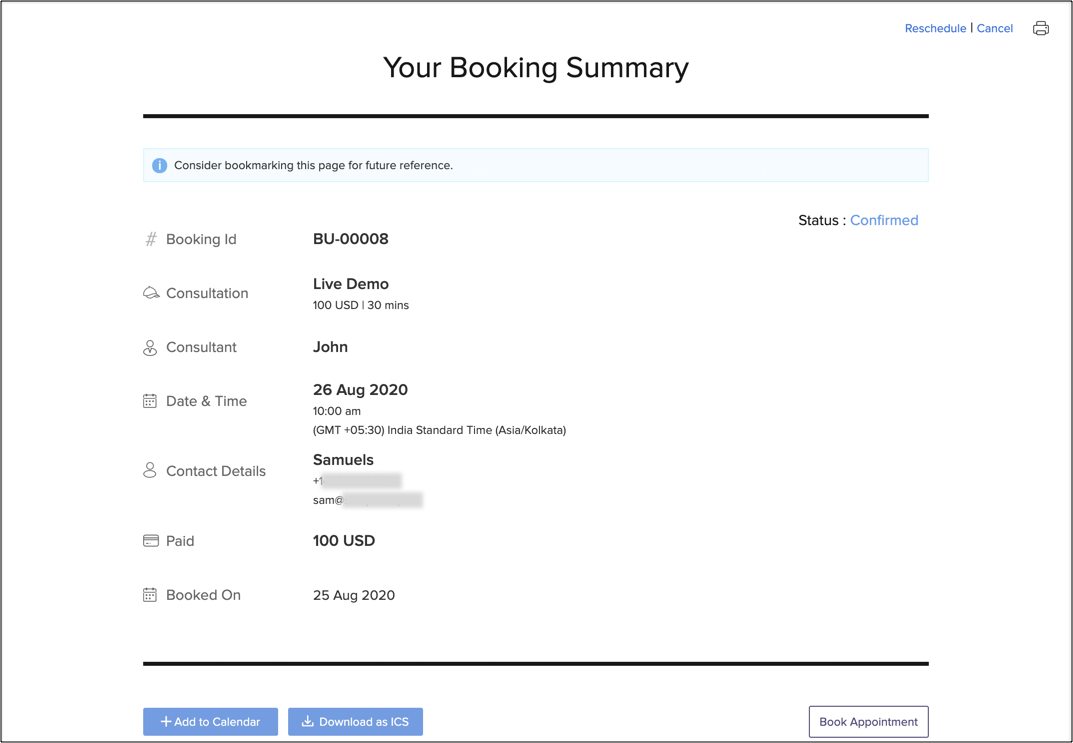
Task: Click the blue info icon
Action: (x=159, y=165)
